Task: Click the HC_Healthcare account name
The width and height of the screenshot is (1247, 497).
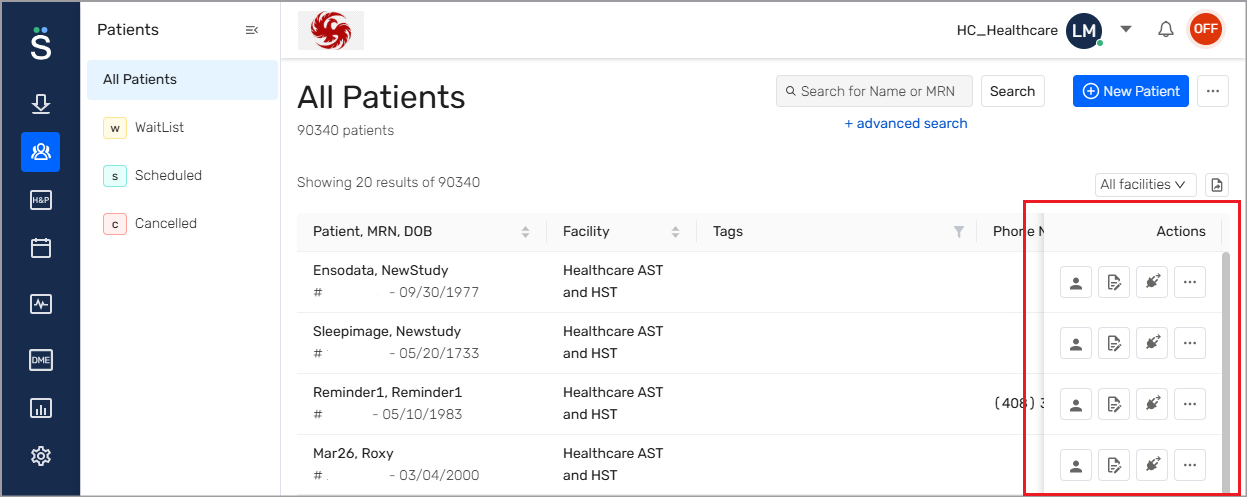Action: 1007,30
